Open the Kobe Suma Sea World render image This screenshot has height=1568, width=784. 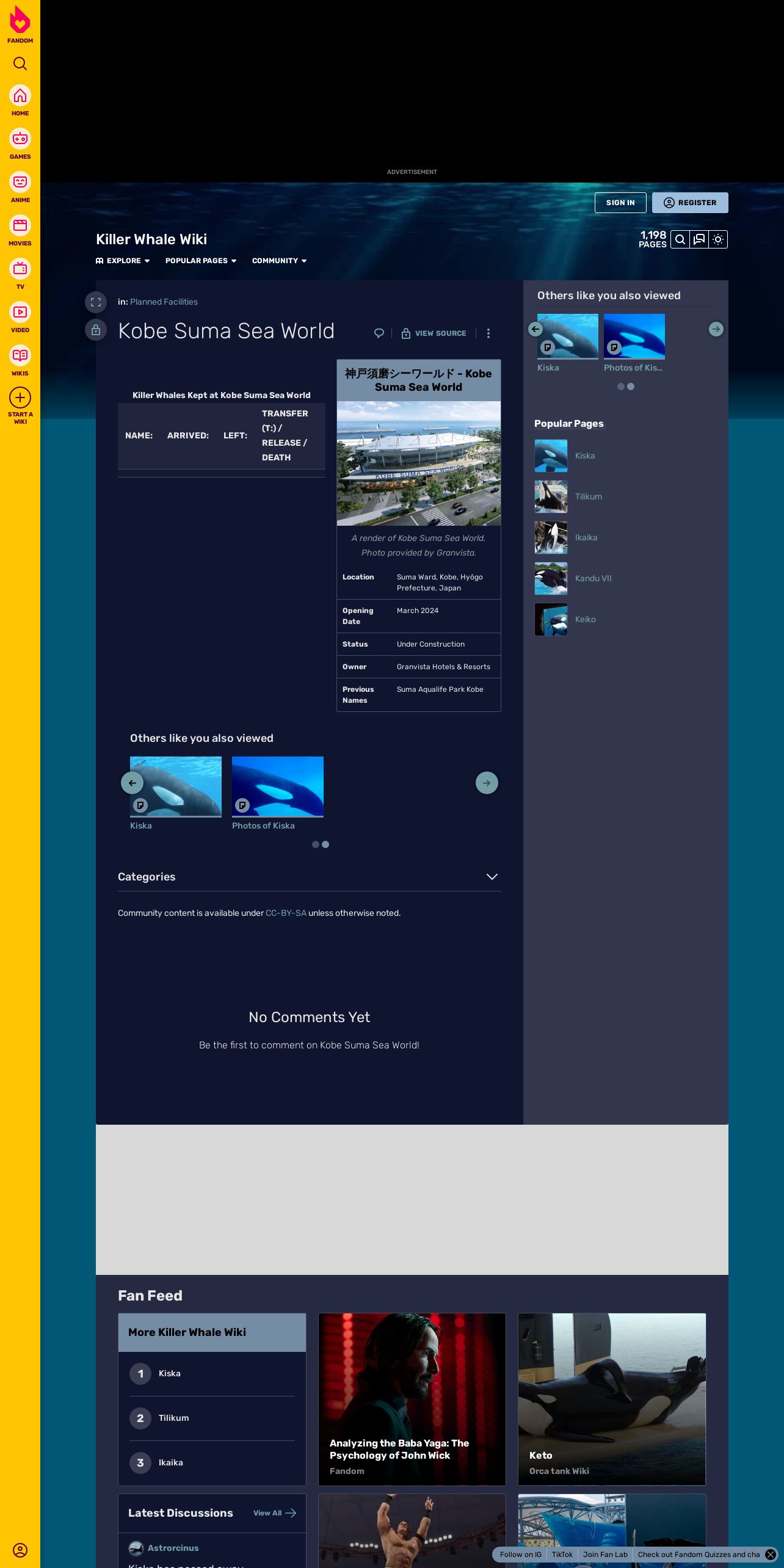(x=419, y=463)
